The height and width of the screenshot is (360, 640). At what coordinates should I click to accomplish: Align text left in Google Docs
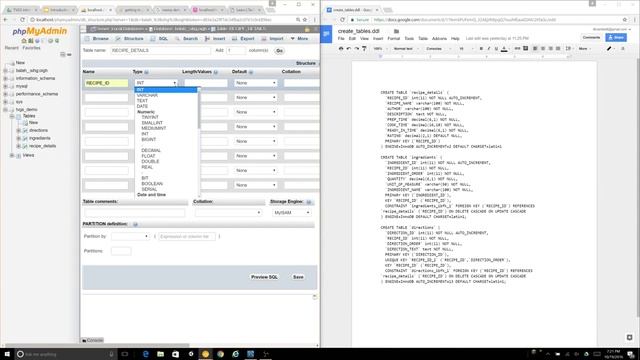tap(535, 49)
